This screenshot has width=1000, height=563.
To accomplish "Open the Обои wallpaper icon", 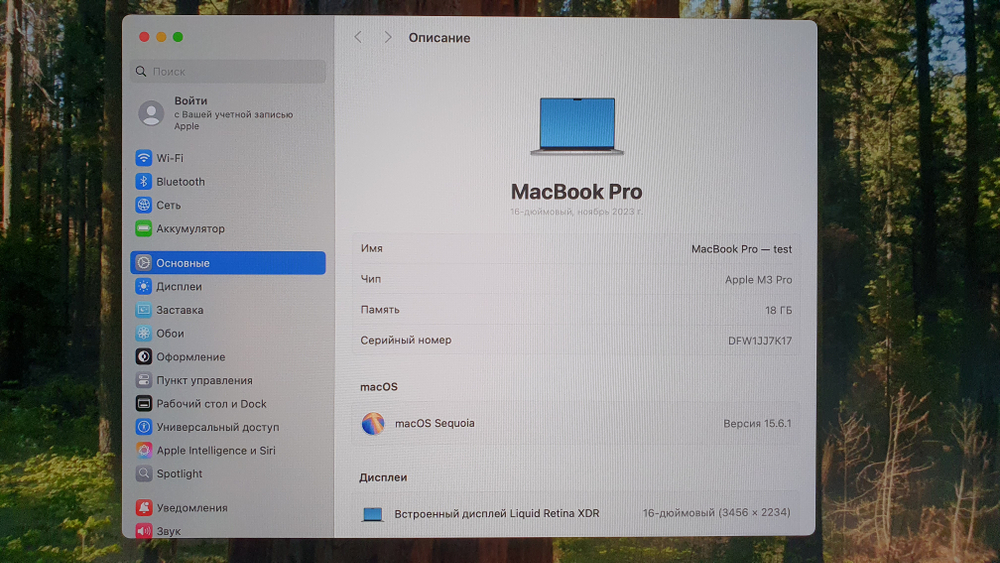I will pyautogui.click(x=143, y=333).
